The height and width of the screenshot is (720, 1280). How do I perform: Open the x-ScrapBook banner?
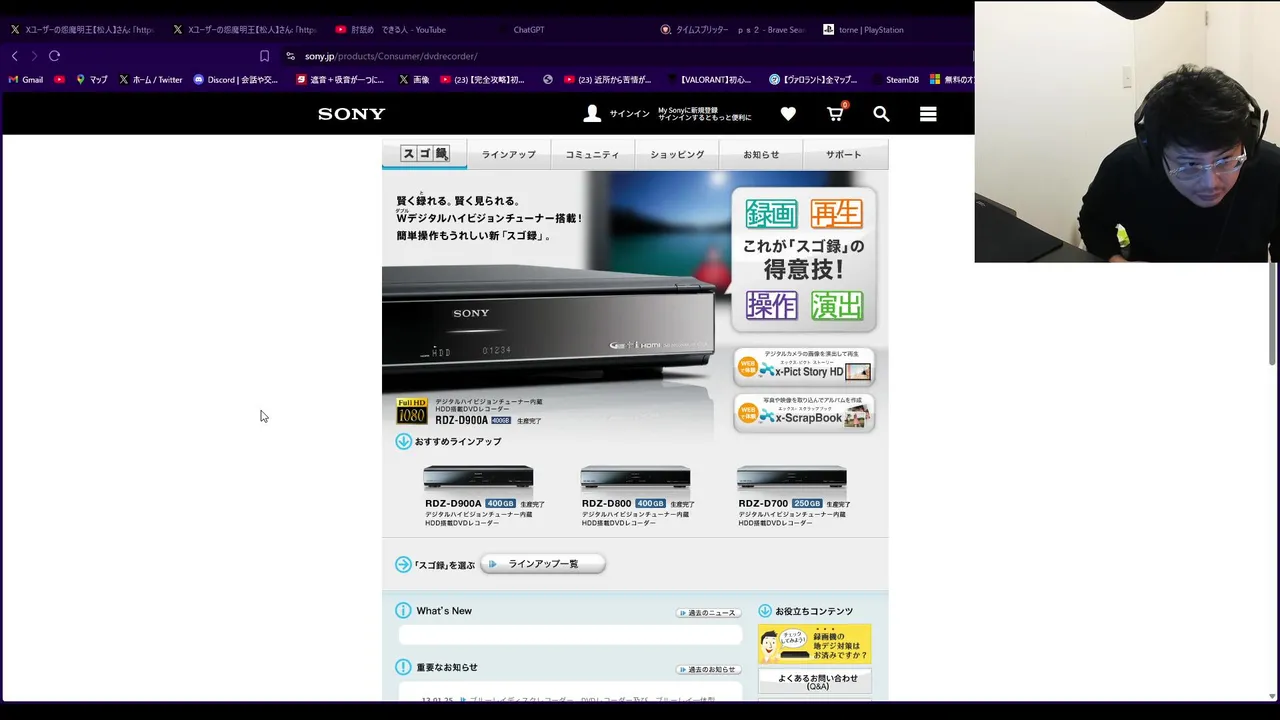coord(804,413)
